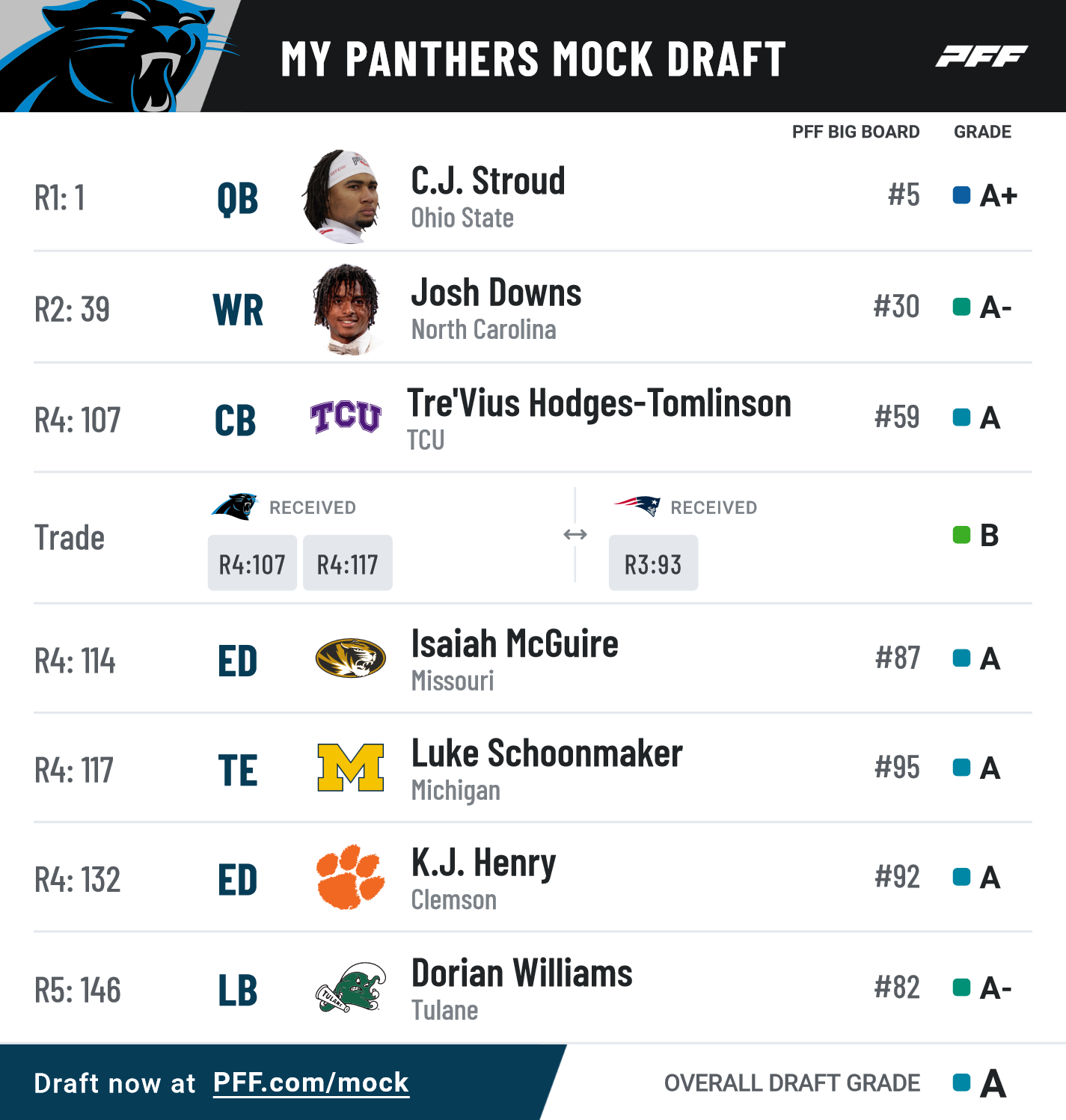
Task: Click the TCU team logo
Action: (x=346, y=417)
